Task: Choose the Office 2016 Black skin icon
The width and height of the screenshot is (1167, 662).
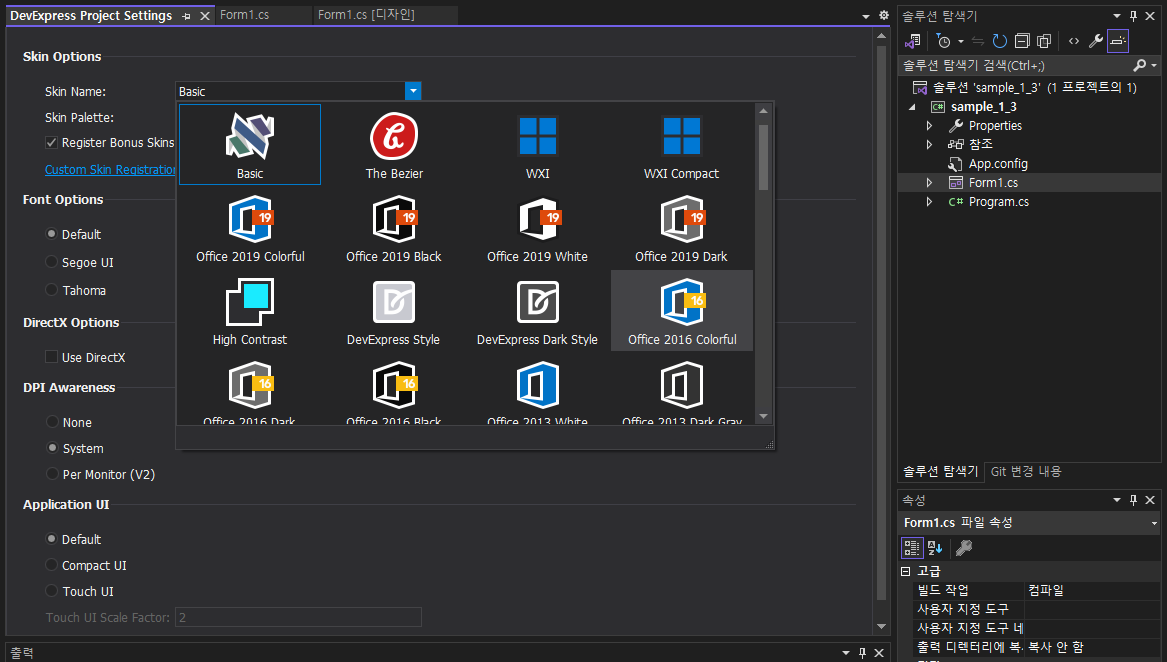Action: coord(394,385)
